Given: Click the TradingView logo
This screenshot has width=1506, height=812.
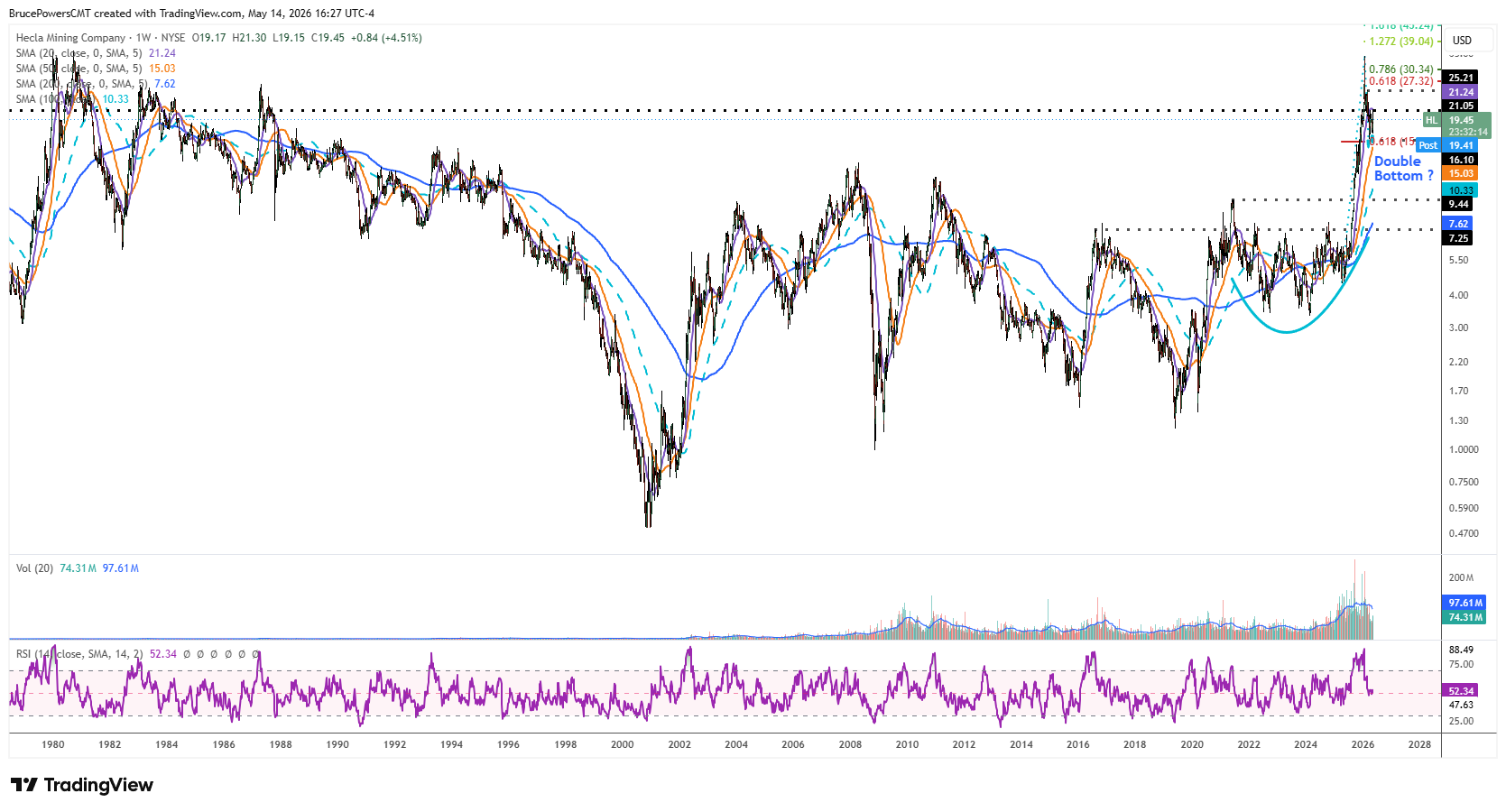Looking at the screenshot, I should pos(82,785).
